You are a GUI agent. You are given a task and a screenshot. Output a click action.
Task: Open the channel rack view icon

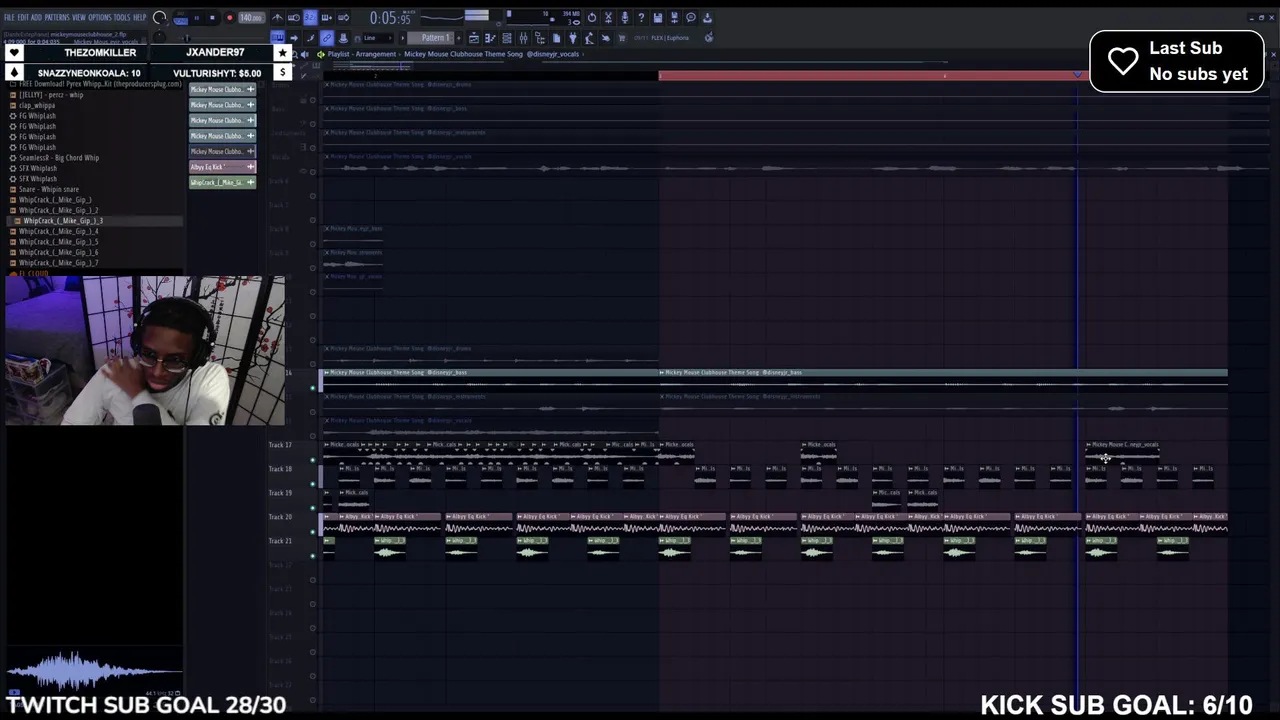(x=507, y=38)
